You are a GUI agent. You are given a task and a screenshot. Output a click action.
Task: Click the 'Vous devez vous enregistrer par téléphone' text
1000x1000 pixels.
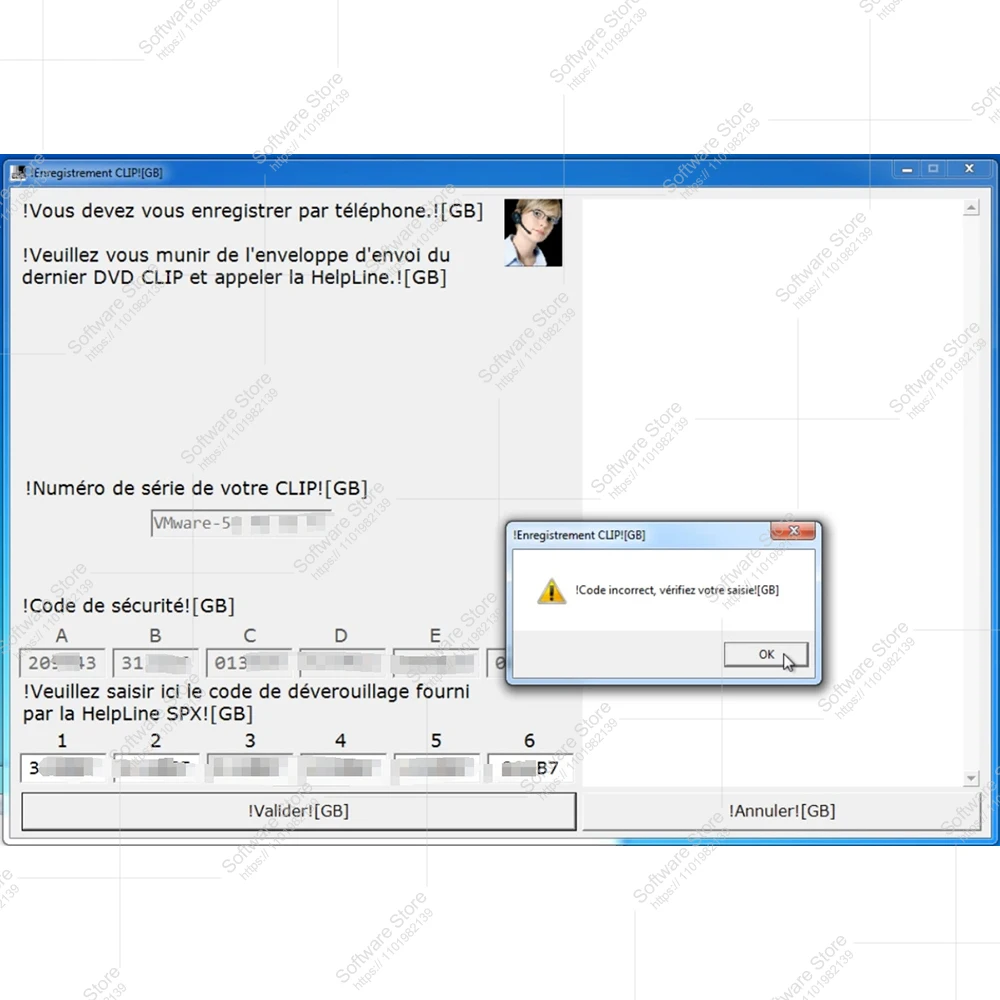(x=253, y=210)
